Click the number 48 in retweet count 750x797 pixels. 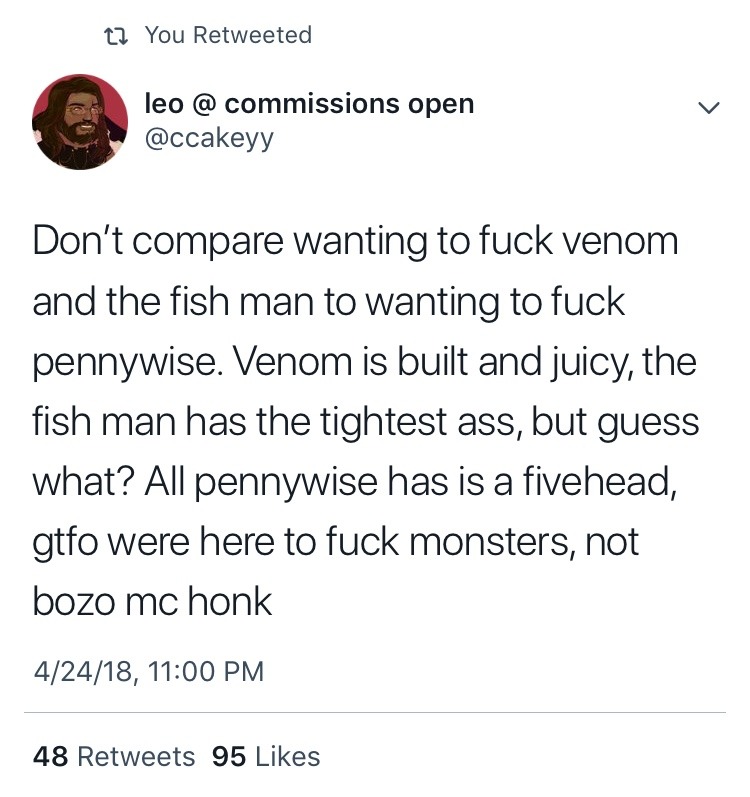click(51, 757)
